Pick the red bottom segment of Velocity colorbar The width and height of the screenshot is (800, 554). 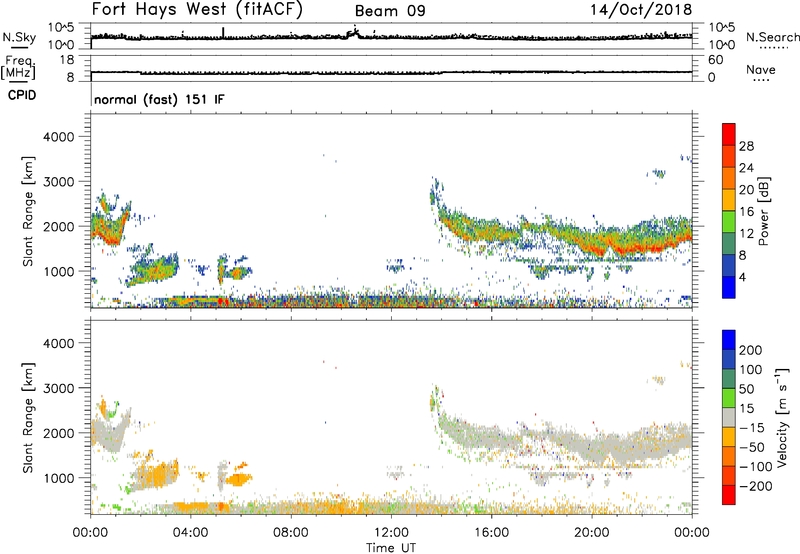729,495
